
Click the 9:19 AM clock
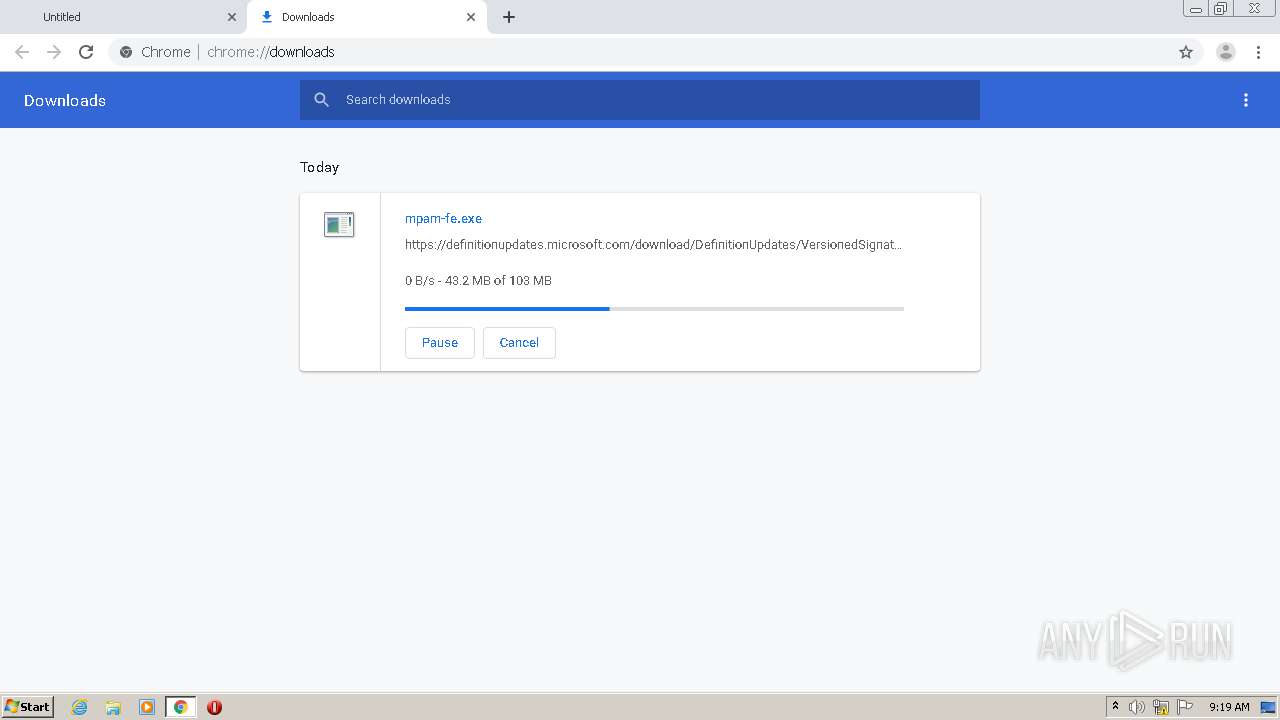pyautogui.click(x=1229, y=707)
